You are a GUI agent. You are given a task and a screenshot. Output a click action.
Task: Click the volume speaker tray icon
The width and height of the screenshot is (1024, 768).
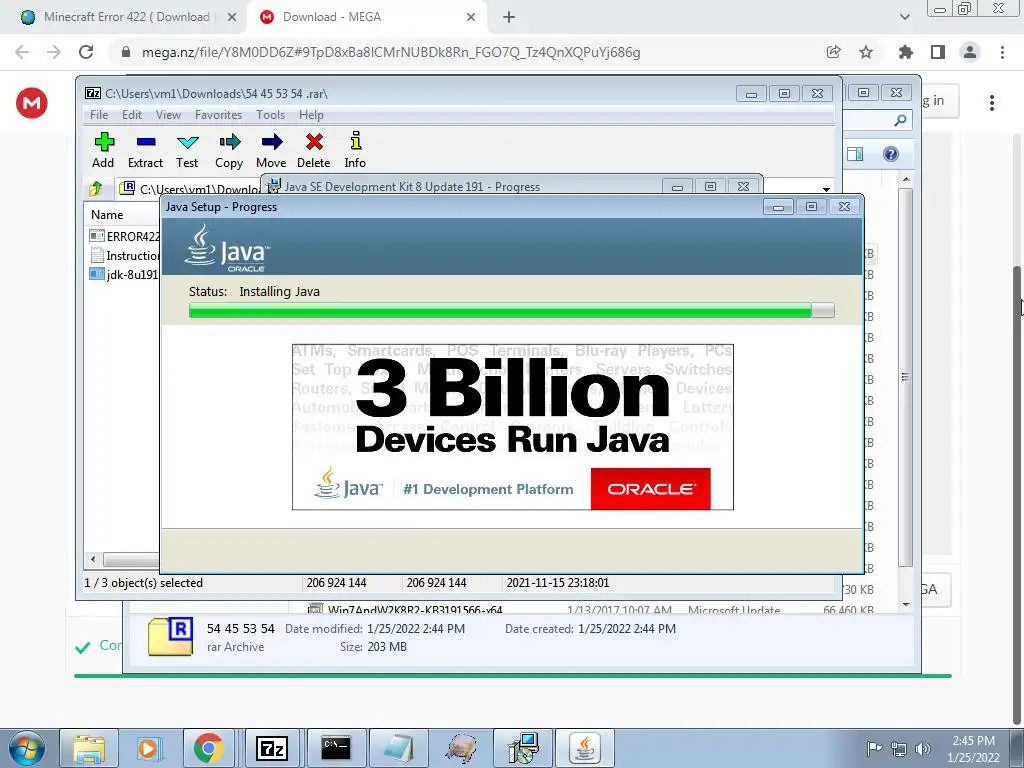pyautogui.click(x=922, y=748)
